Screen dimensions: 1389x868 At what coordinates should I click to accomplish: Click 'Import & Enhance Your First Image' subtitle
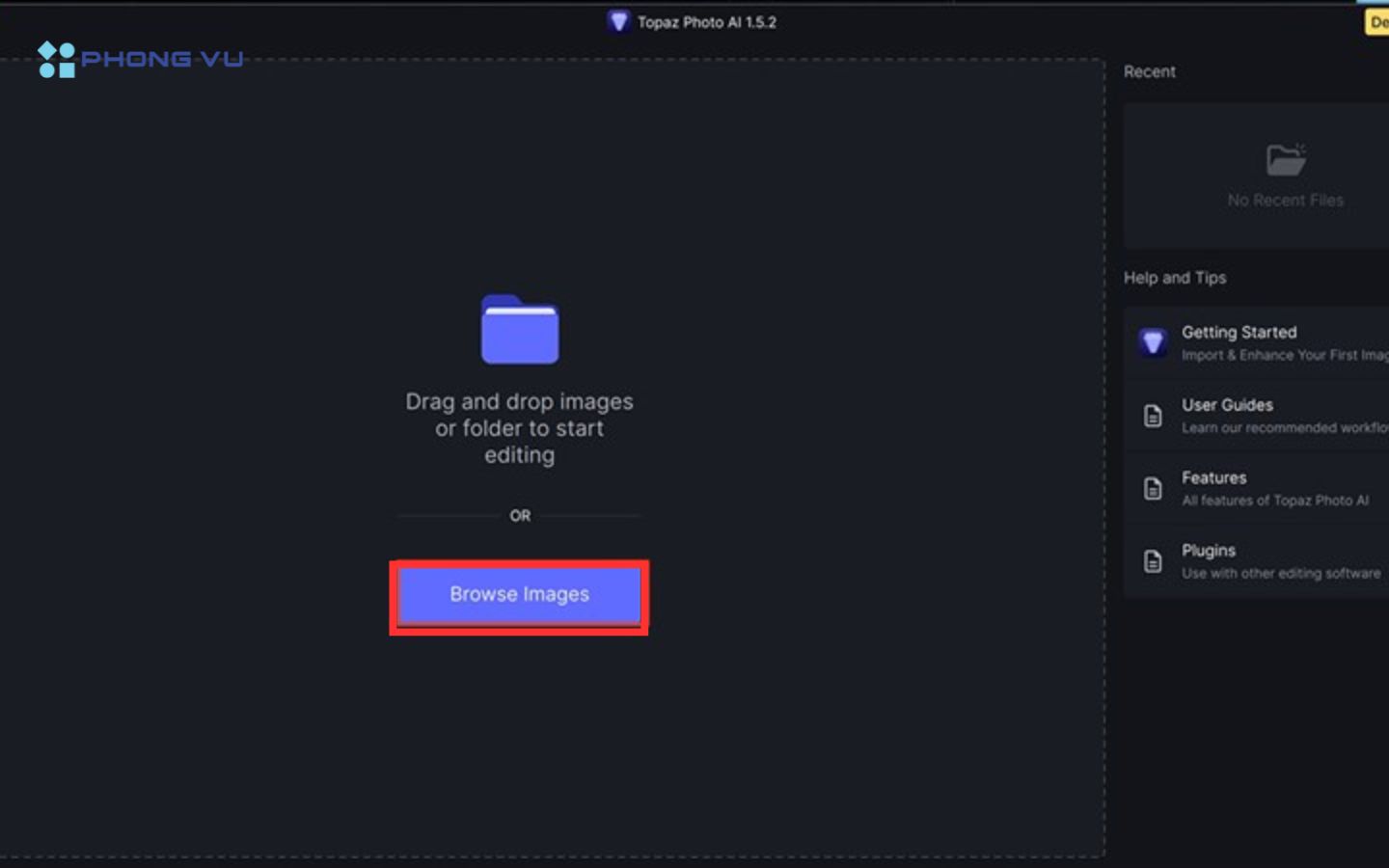(x=1283, y=355)
